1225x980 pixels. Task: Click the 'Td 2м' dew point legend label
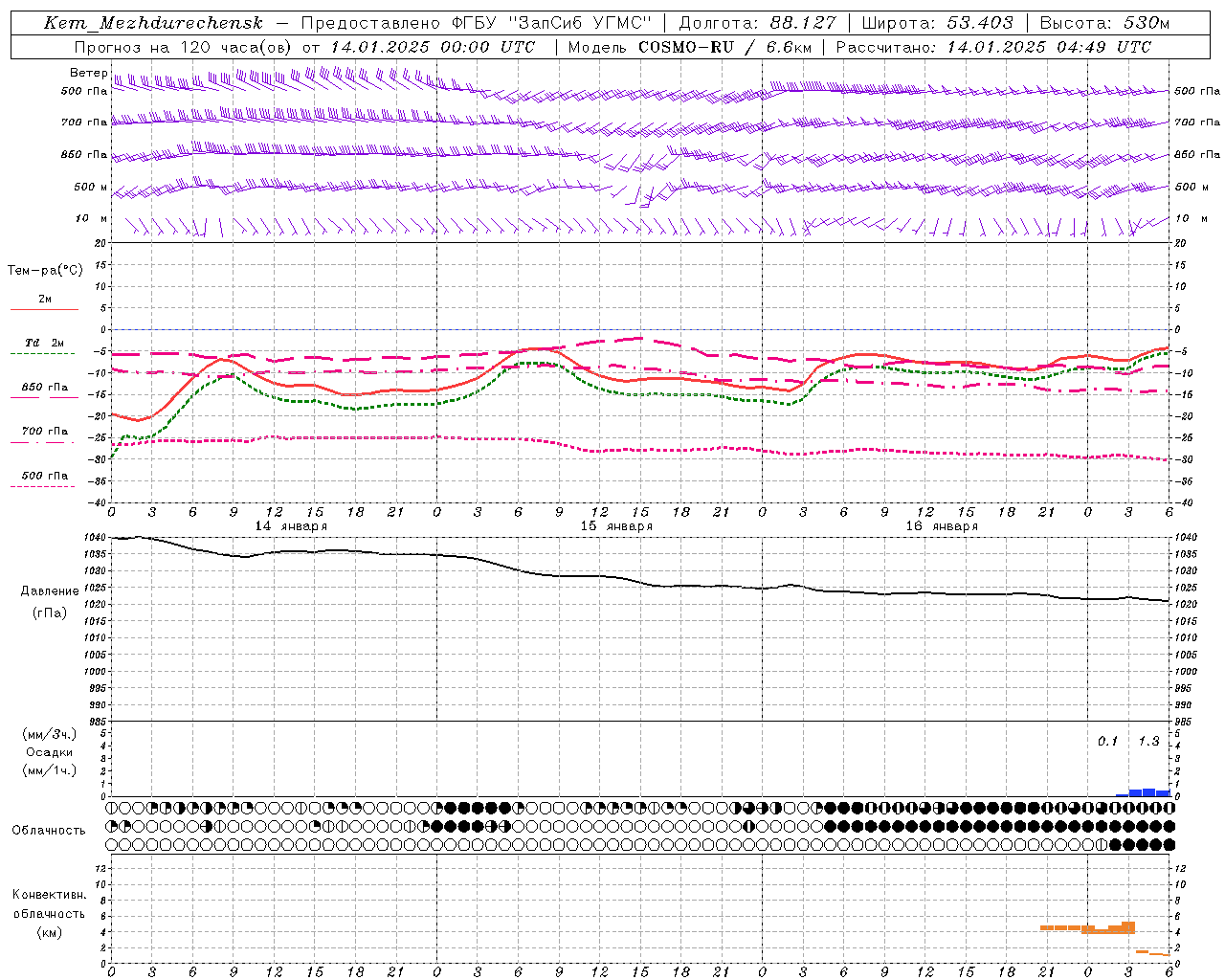point(44,343)
